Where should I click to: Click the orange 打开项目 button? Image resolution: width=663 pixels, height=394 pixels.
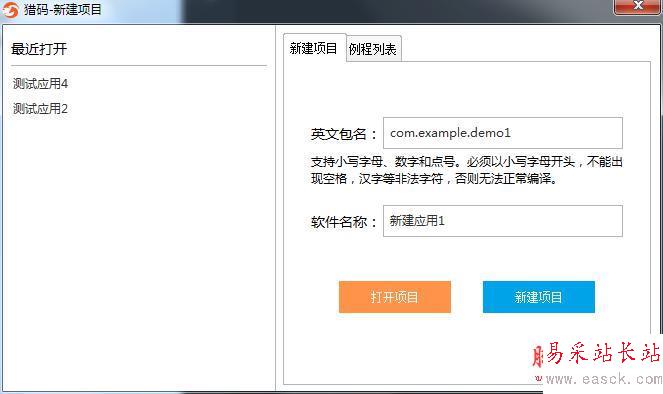point(395,297)
